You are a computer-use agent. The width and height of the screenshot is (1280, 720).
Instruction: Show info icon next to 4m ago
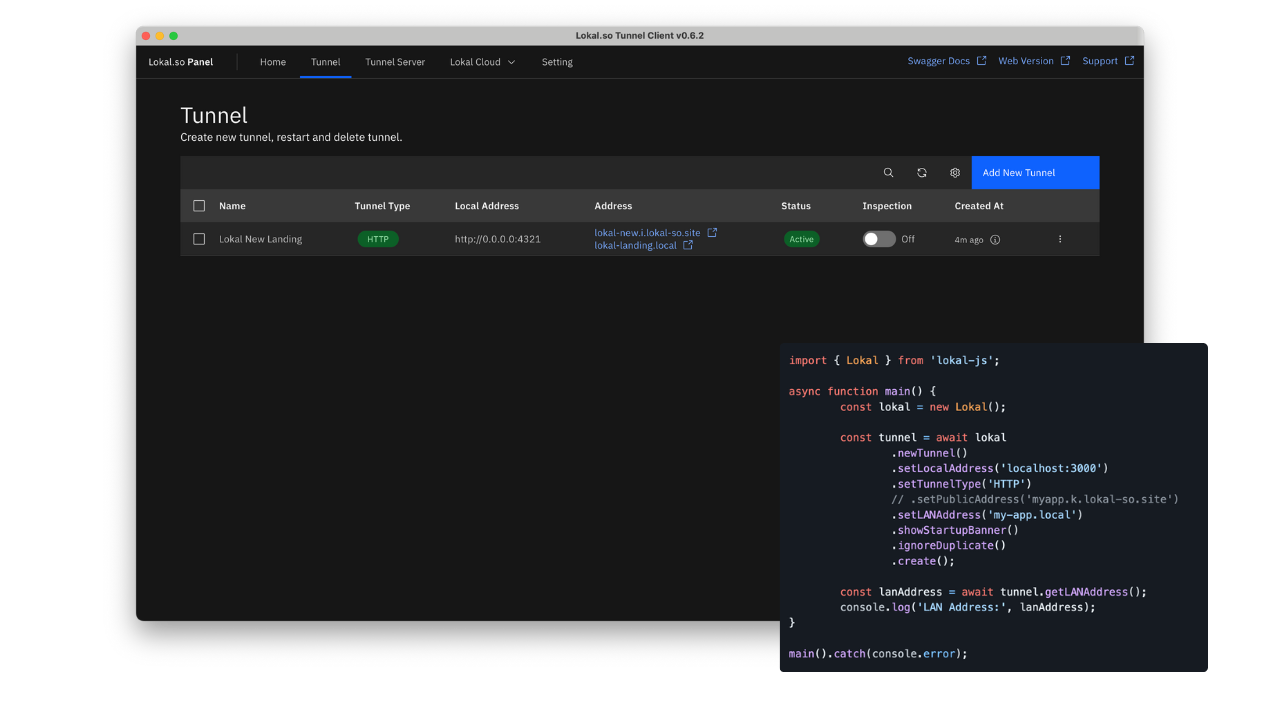pyautogui.click(x=995, y=240)
